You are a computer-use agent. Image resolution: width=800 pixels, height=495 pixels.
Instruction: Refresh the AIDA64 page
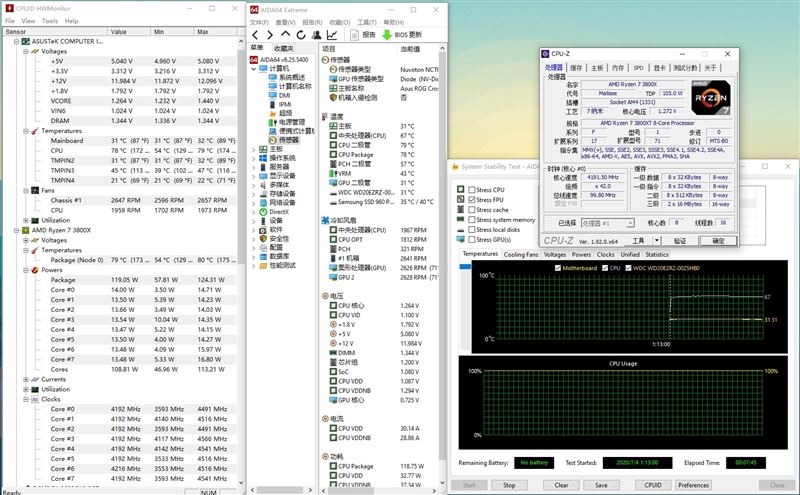coord(301,35)
